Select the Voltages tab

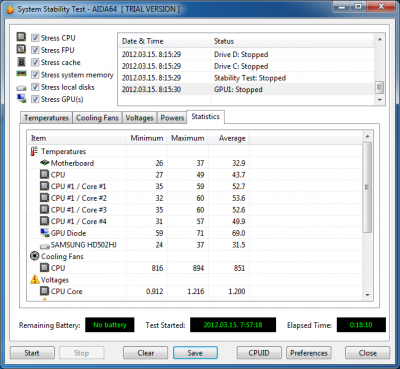[x=139, y=118]
